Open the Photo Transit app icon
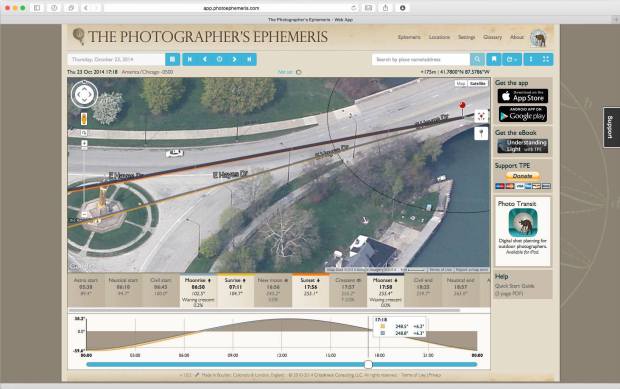Viewport: 620px width, 389px height. tap(523, 223)
